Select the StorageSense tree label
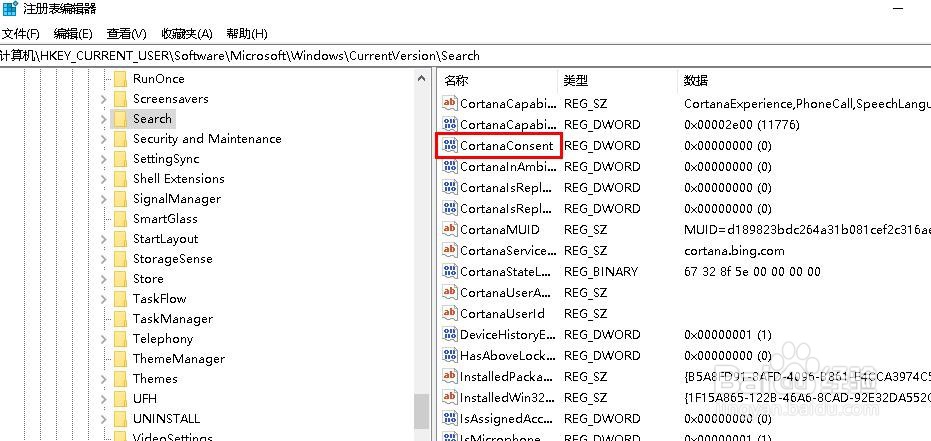Screen dimensions: 931x441 (x=172, y=259)
